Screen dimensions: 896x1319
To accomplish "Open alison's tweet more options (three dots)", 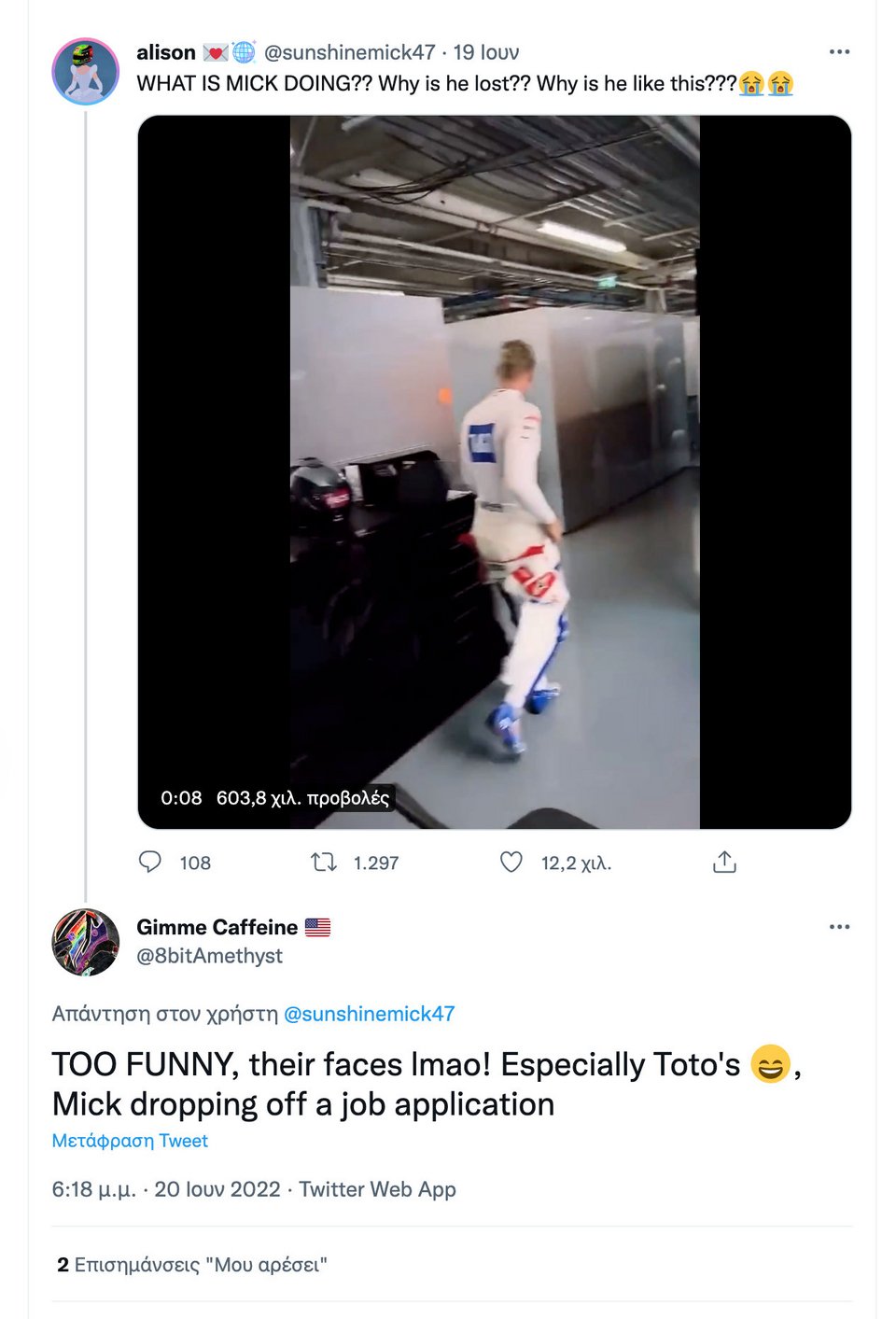I will click(839, 51).
